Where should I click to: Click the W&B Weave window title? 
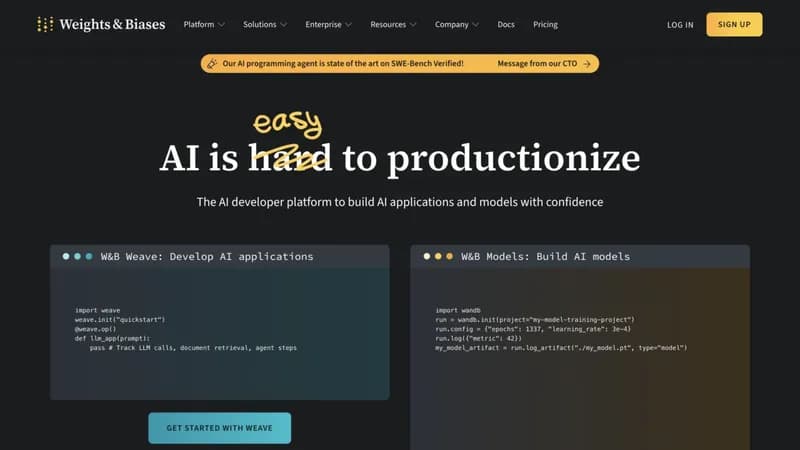click(x=207, y=257)
